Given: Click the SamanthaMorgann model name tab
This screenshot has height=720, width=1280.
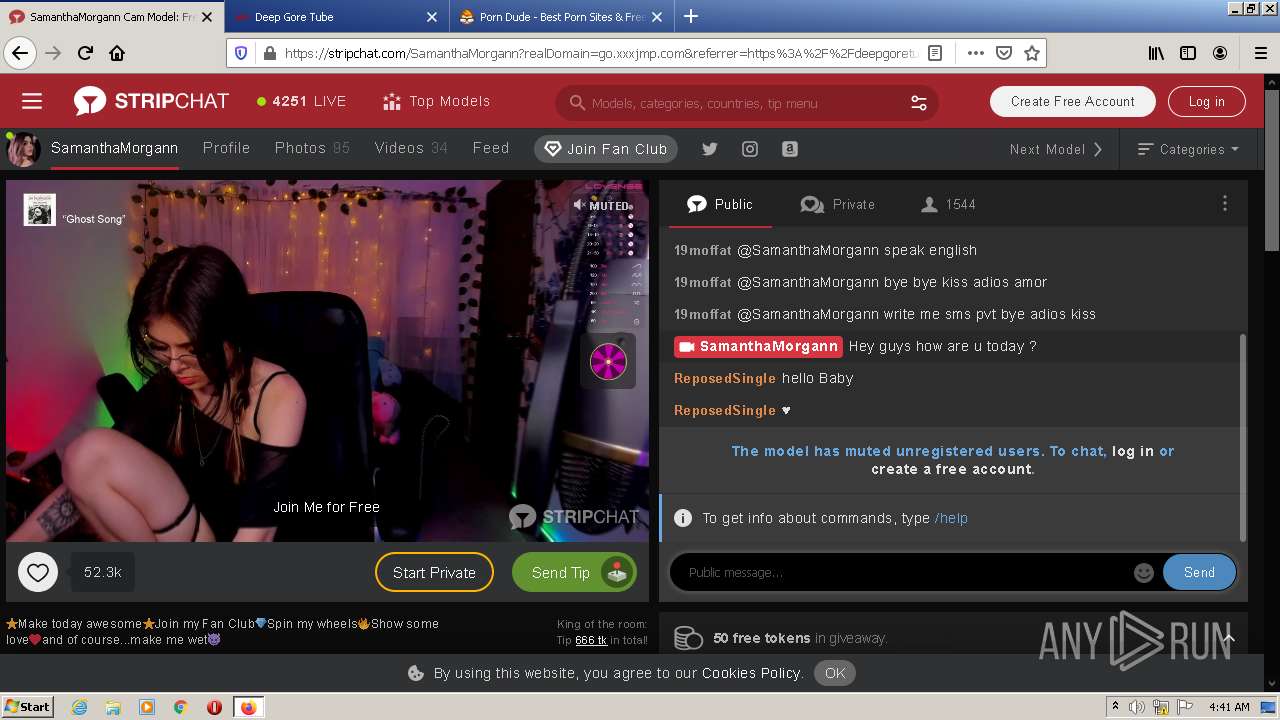Looking at the screenshot, I should (x=114, y=148).
